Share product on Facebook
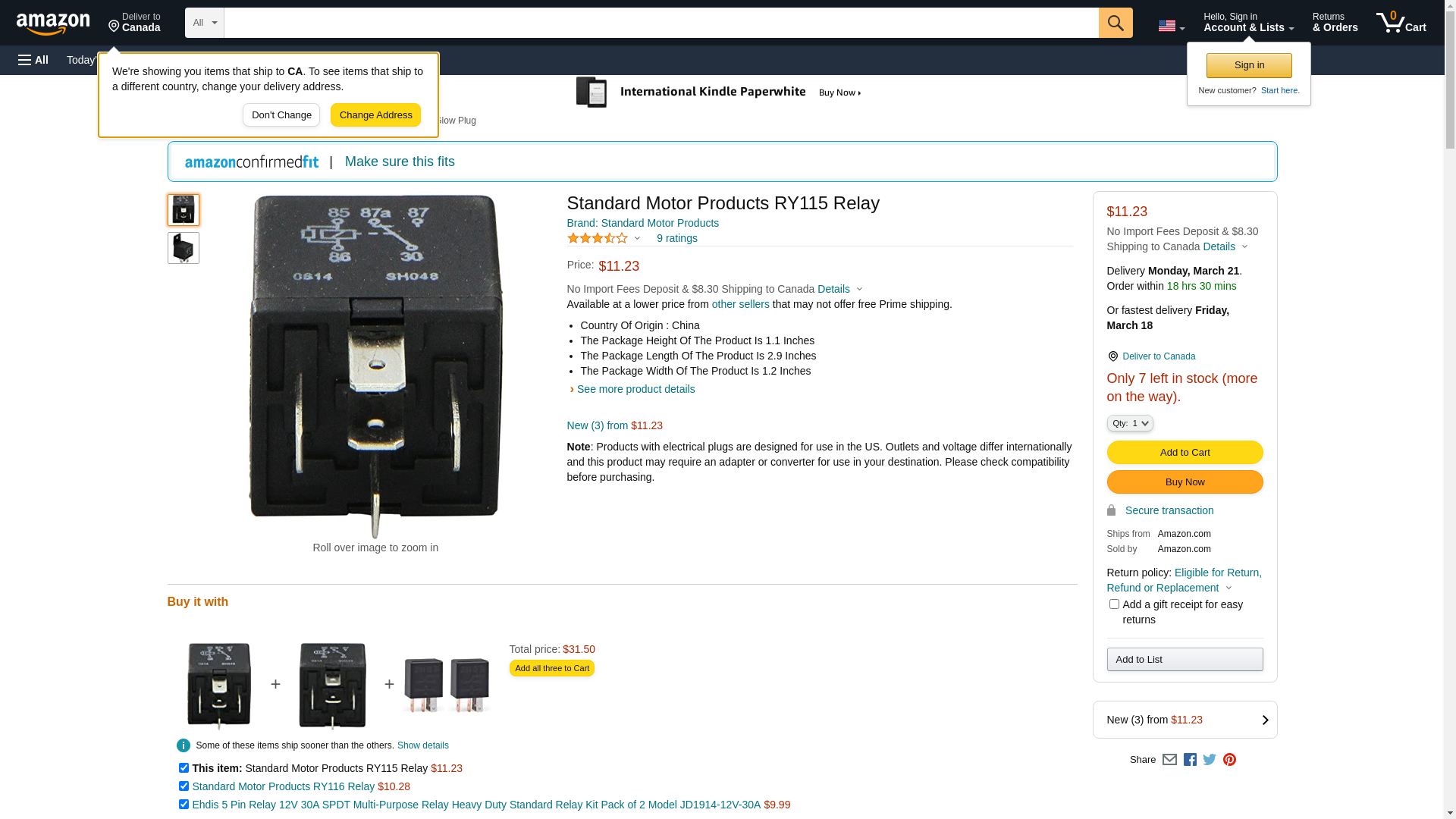This screenshot has width=1456, height=819. (x=1190, y=759)
